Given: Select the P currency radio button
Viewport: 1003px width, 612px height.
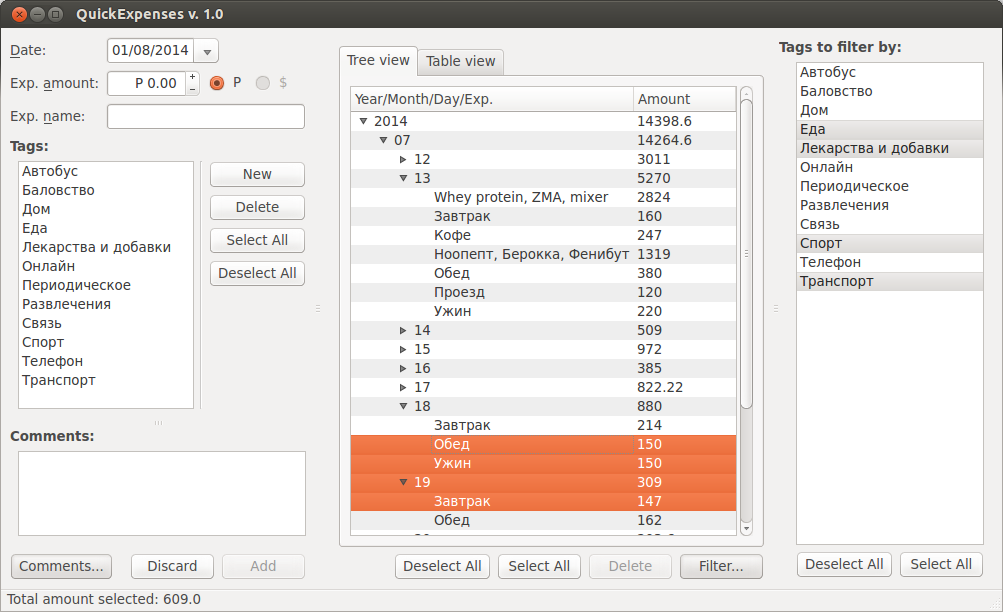Looking at the screenshot, I should tap(217, 83).
